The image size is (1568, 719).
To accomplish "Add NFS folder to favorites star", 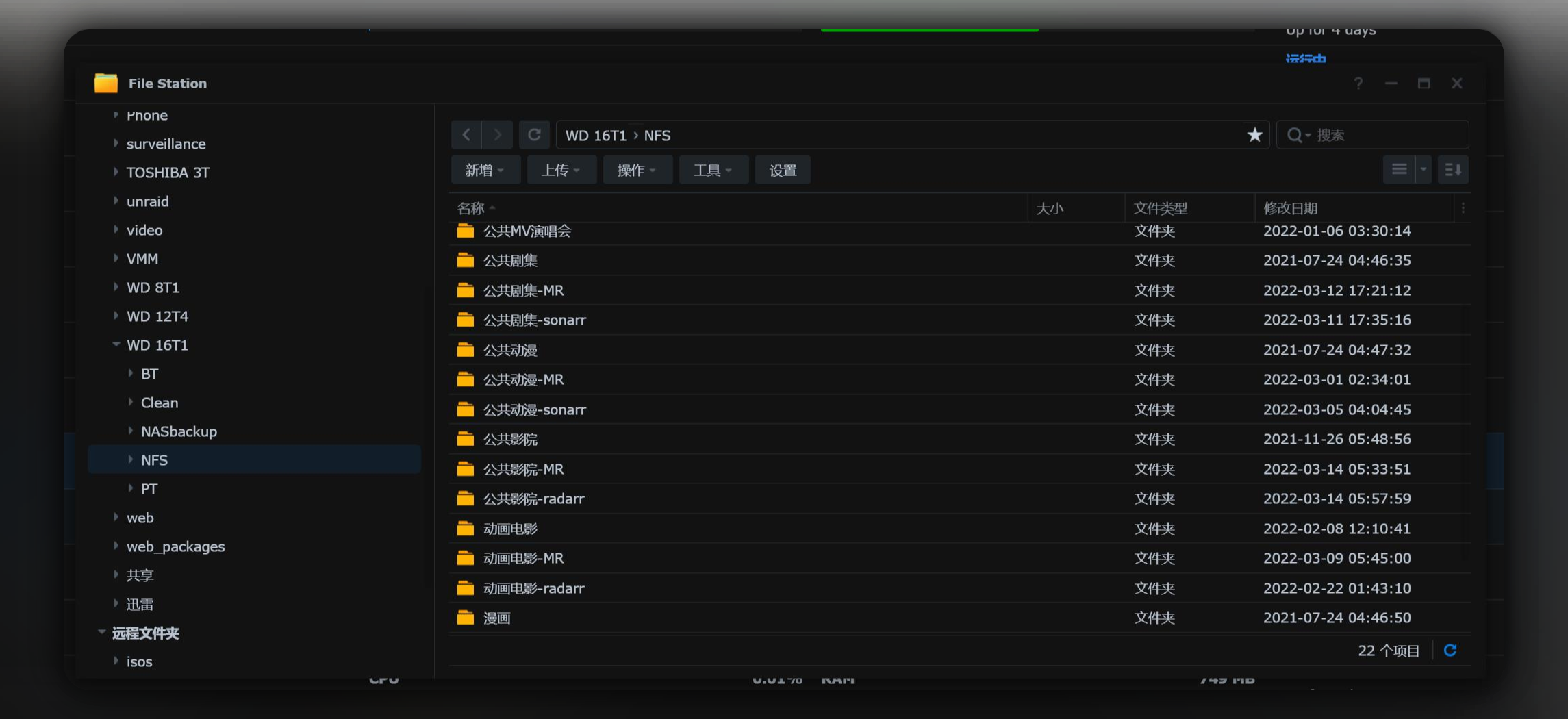I will 1254,135.
